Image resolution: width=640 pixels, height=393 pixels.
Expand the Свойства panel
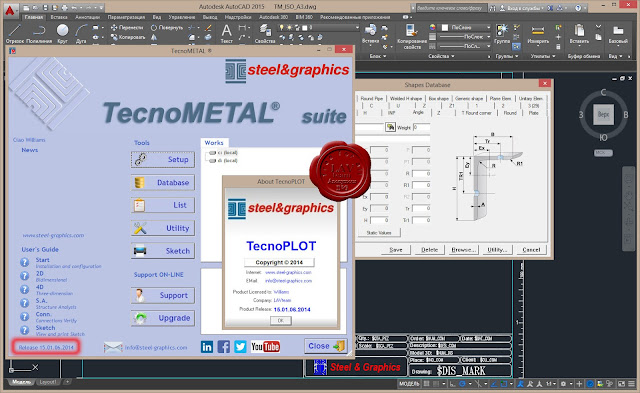tap(441, 56)
